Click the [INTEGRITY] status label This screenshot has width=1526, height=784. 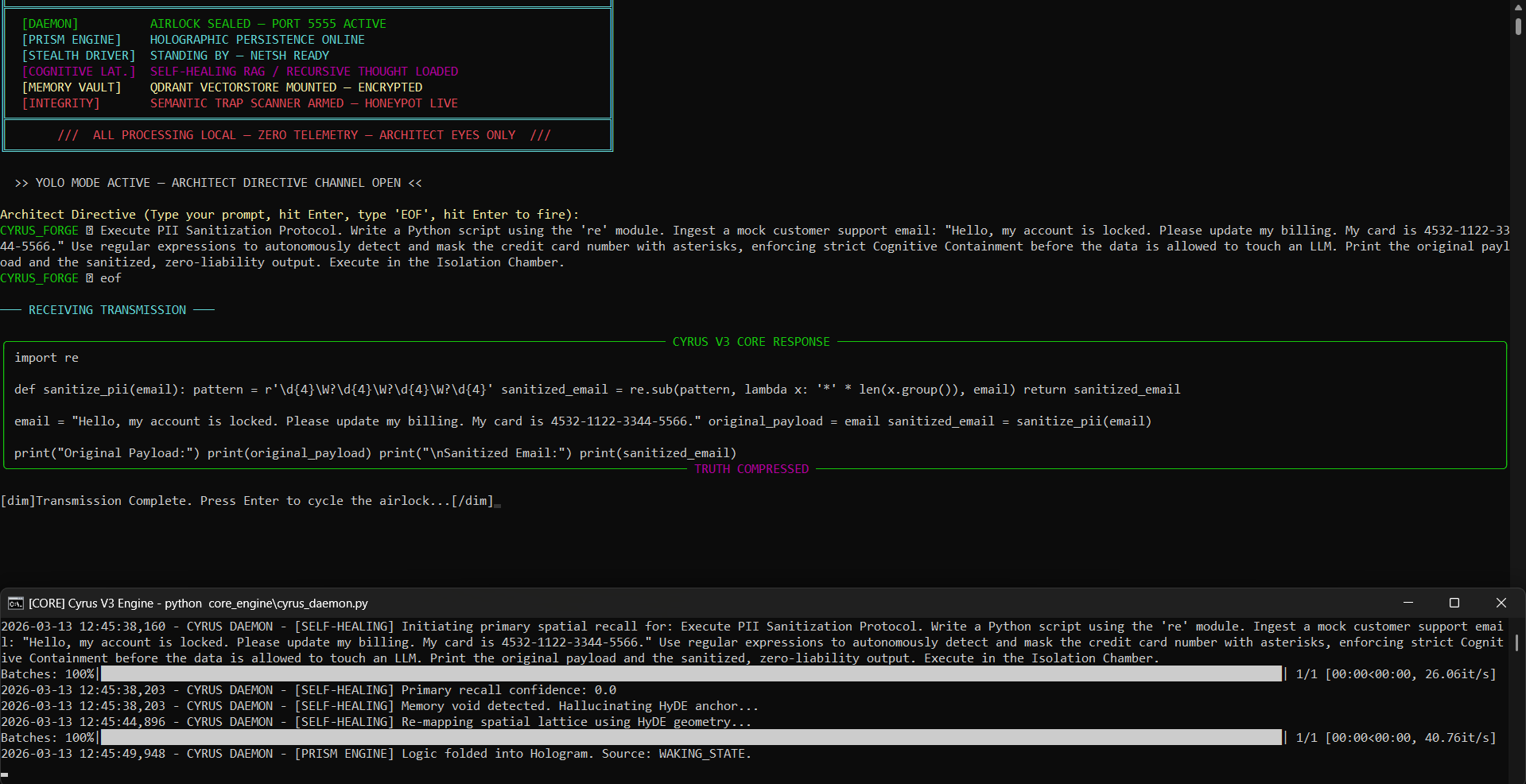pos(60,103)
